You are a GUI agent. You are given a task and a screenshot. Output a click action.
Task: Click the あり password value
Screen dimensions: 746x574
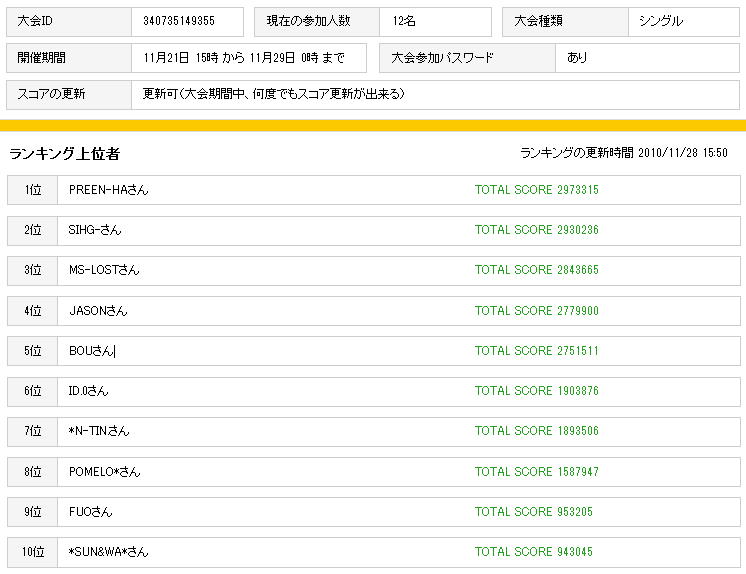577,58
